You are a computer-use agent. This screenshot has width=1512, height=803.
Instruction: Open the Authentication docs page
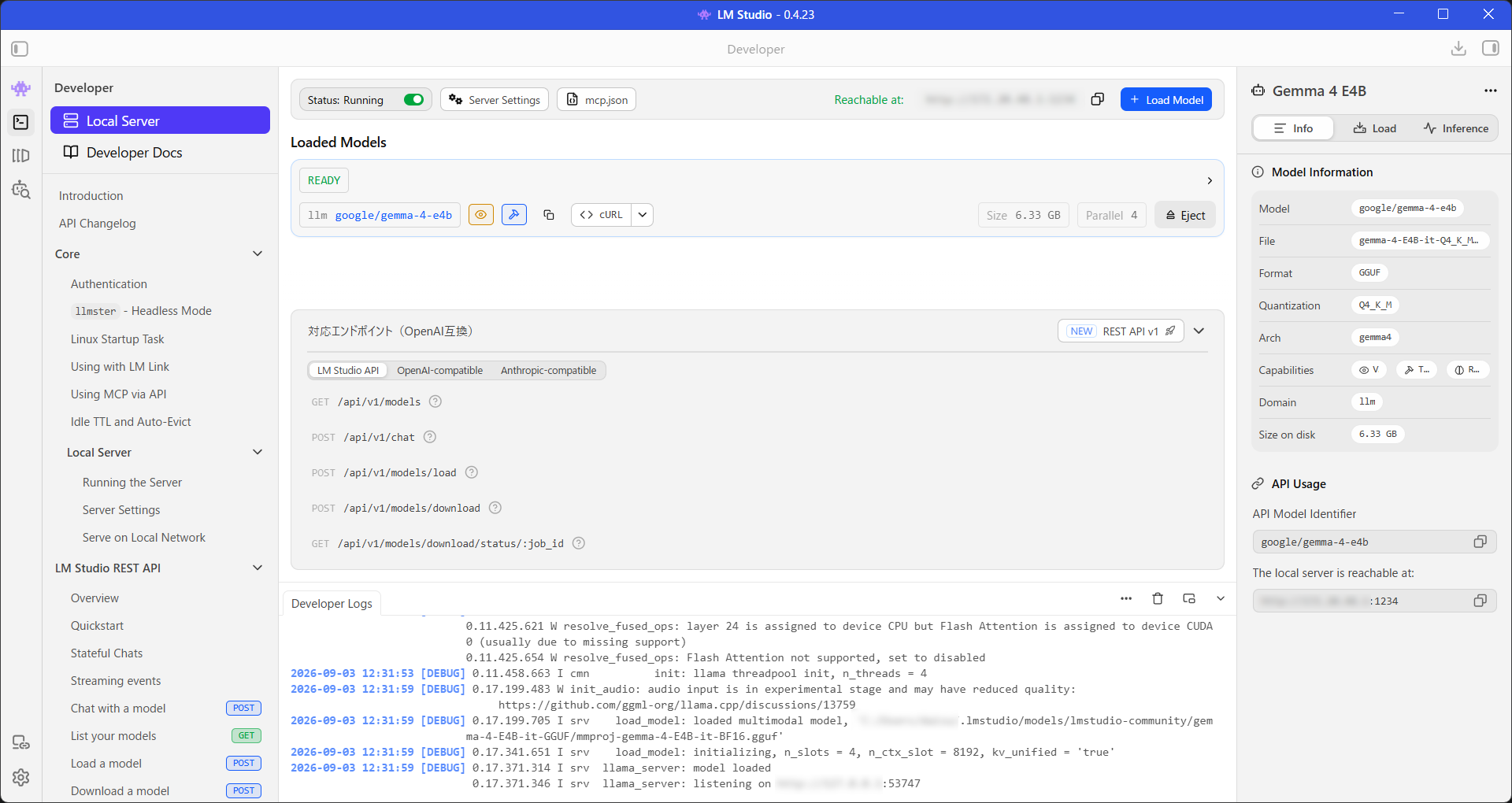point(109,284)
